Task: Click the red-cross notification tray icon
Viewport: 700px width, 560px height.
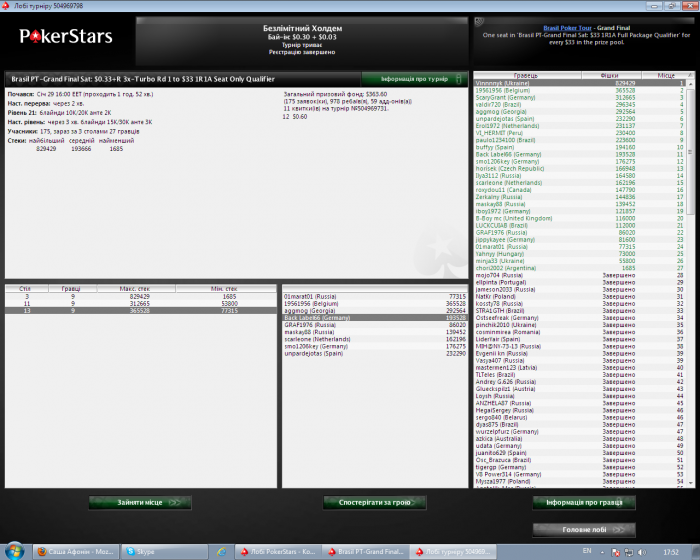Action: click(615, 552)
